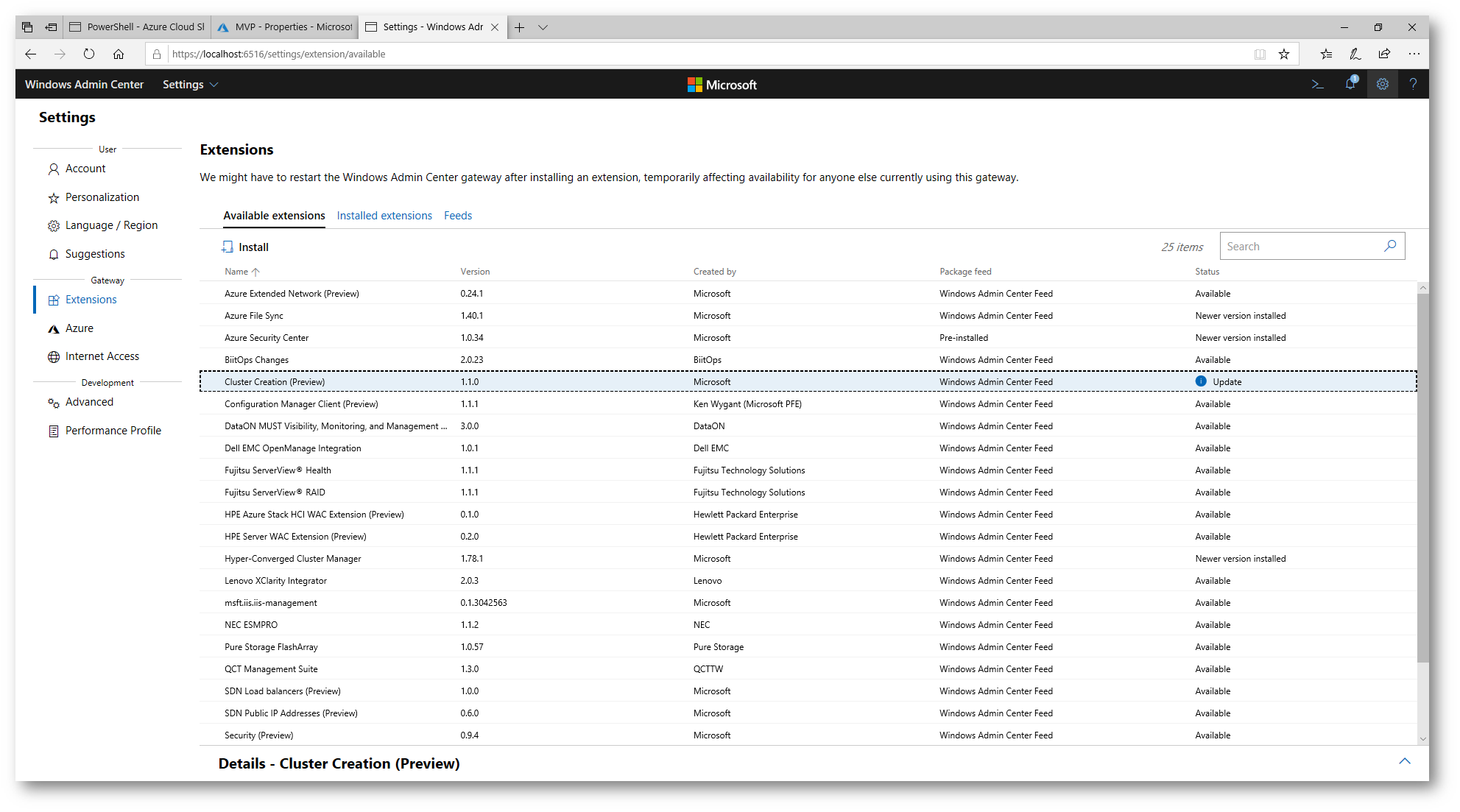Click the search magnifier icon

1389,246
